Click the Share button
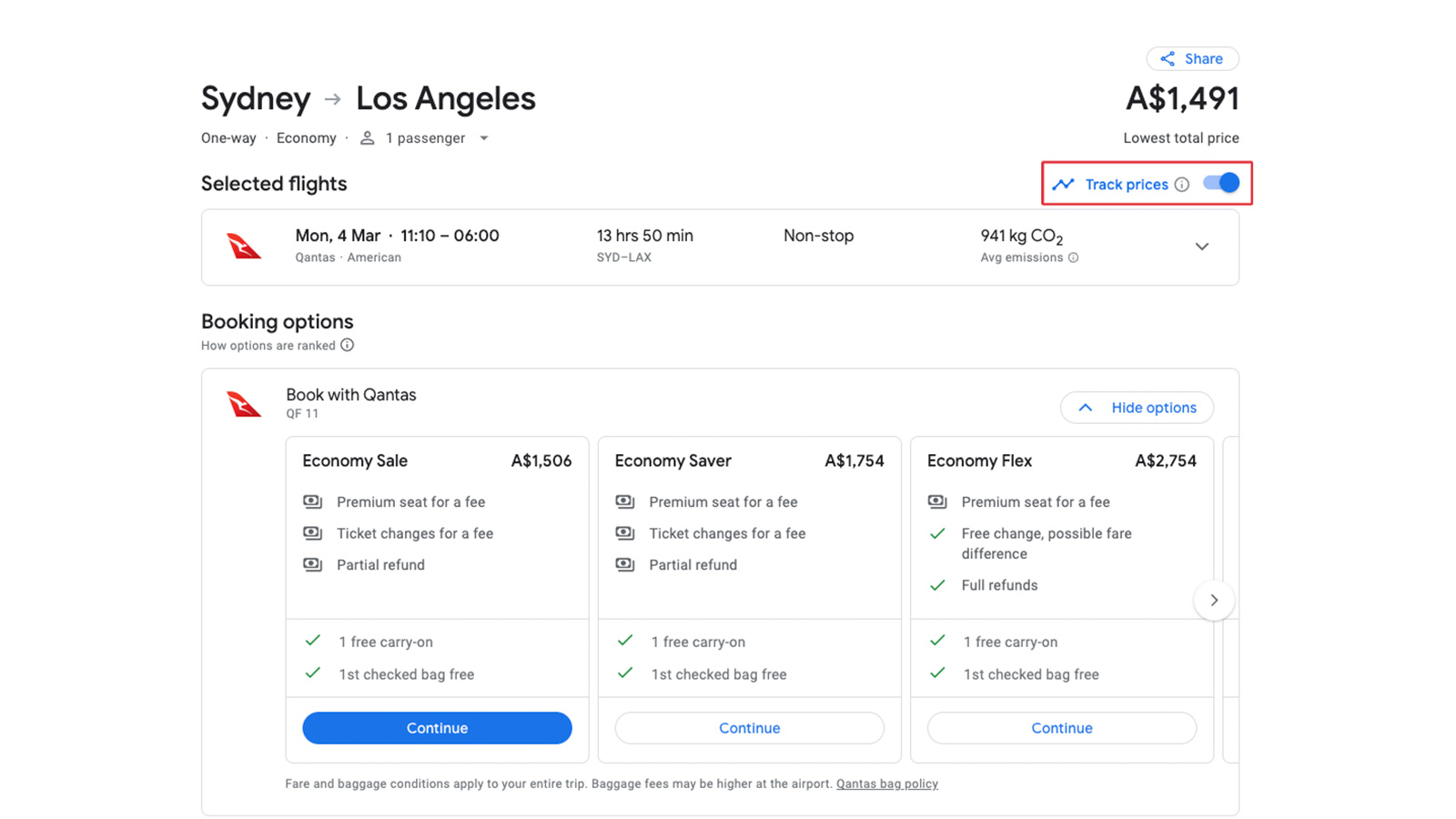The width and height of the screenshot is (1456, 819). (x=1192, y=58)
